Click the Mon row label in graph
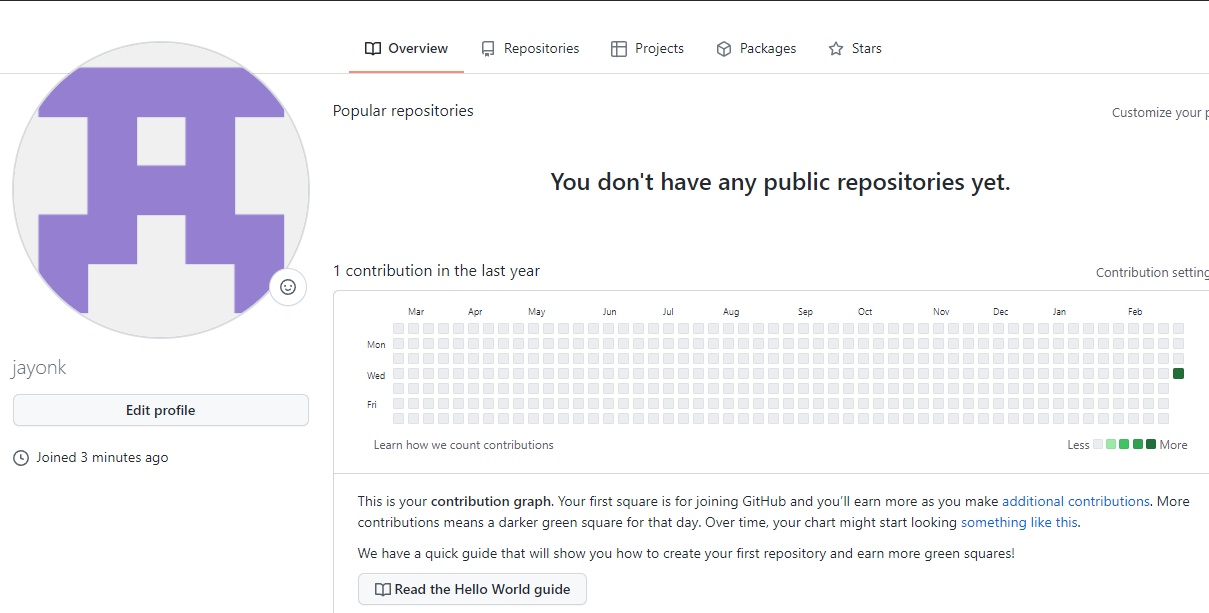Viewport: 1209px width, 613px height. pos(376,345)
